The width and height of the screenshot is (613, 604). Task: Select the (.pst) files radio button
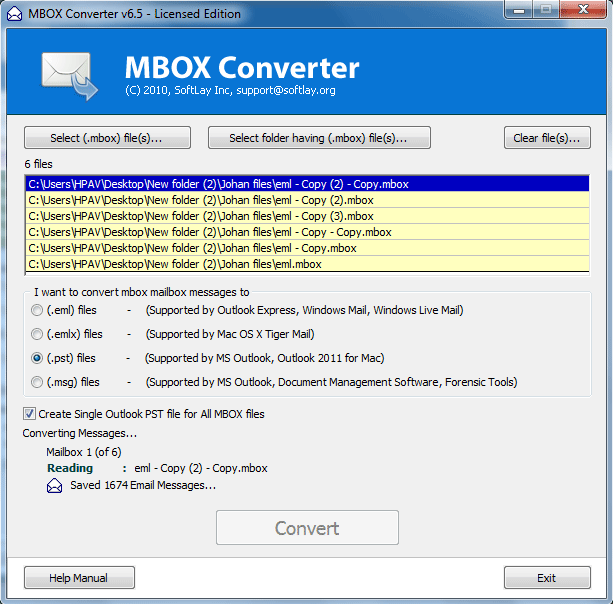[37, 358]
